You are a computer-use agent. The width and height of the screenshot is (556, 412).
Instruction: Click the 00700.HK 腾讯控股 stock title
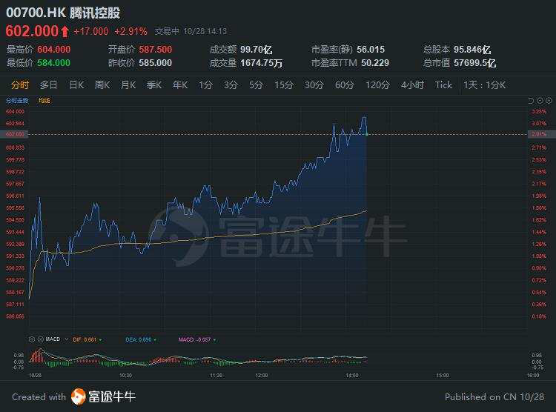(63, 13)
